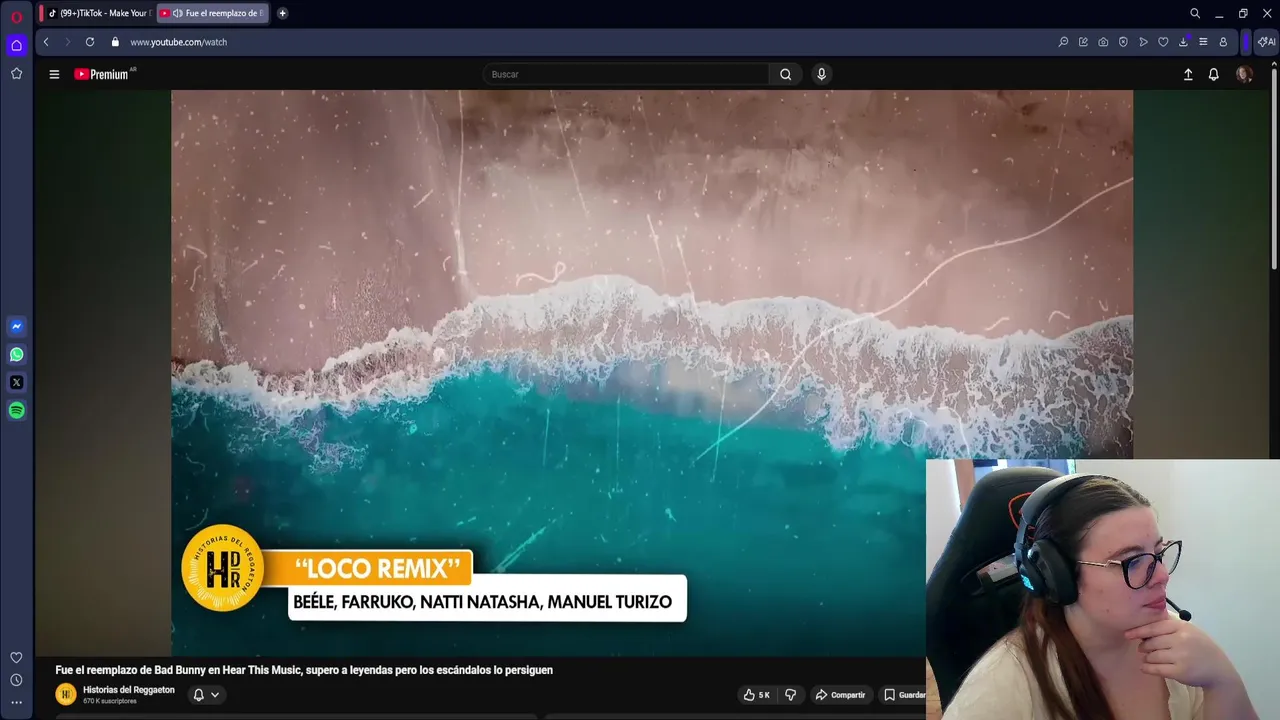Search tabs with top magnifier icon
This screenshot has width=1280, height=720.
click(1195, 13)
